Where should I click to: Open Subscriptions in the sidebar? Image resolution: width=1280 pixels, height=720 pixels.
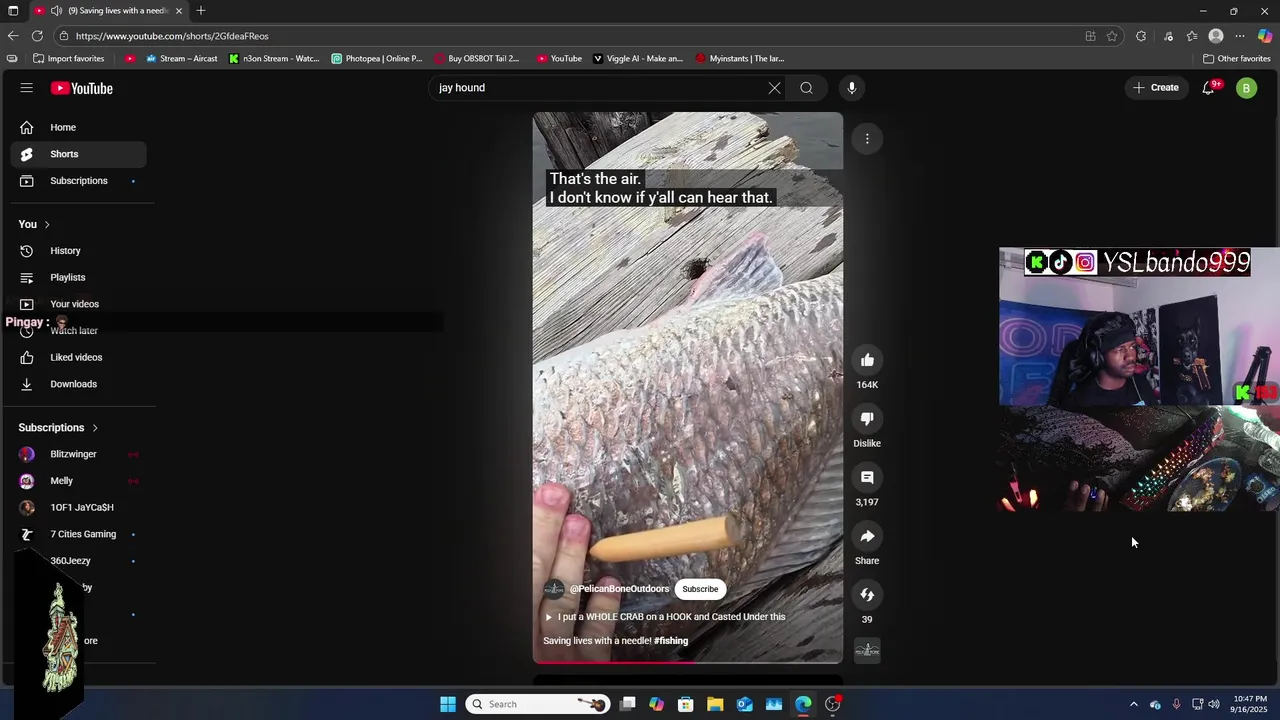point(78,181)
